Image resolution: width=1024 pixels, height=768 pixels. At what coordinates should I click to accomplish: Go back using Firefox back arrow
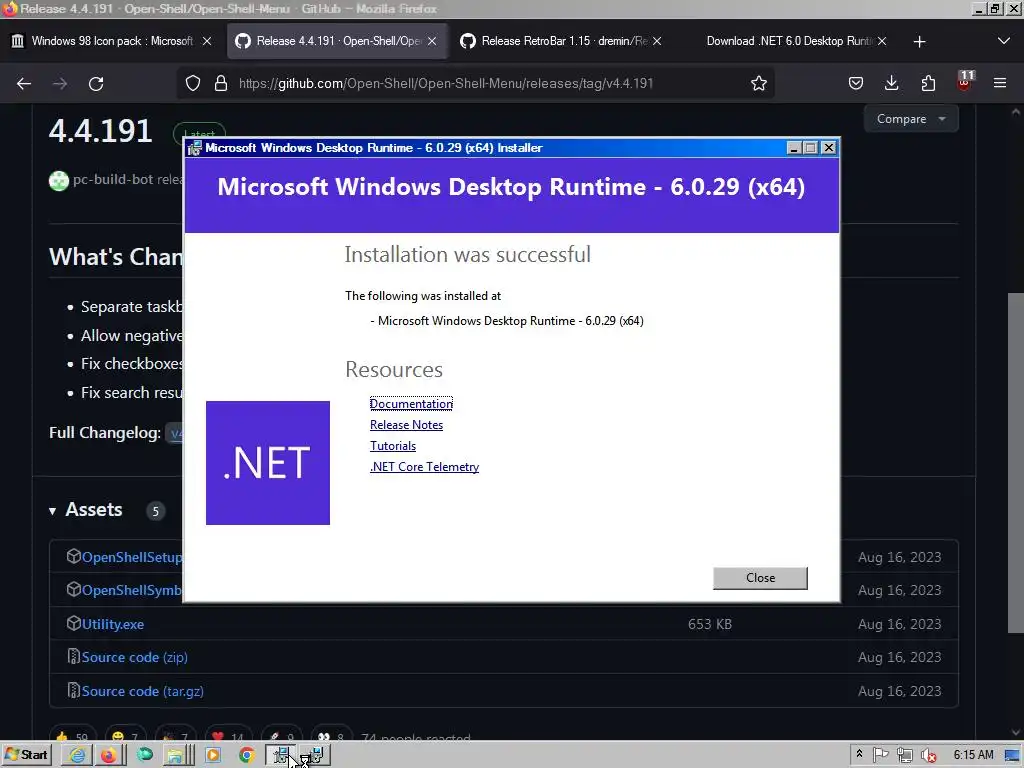tap(24, 84)
